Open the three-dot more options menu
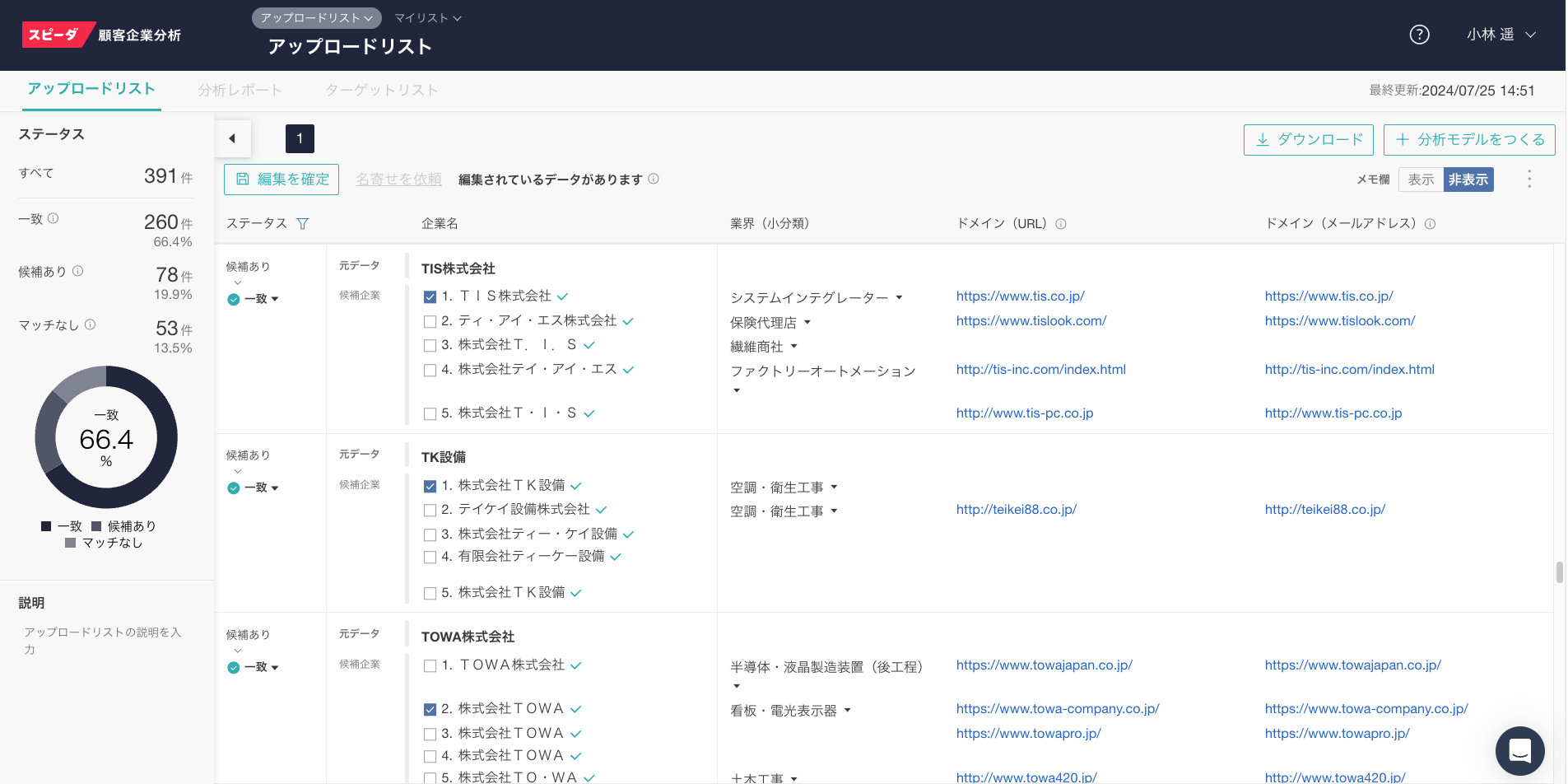Screen dimensions: 1568x784 (x=1529, y=180)
